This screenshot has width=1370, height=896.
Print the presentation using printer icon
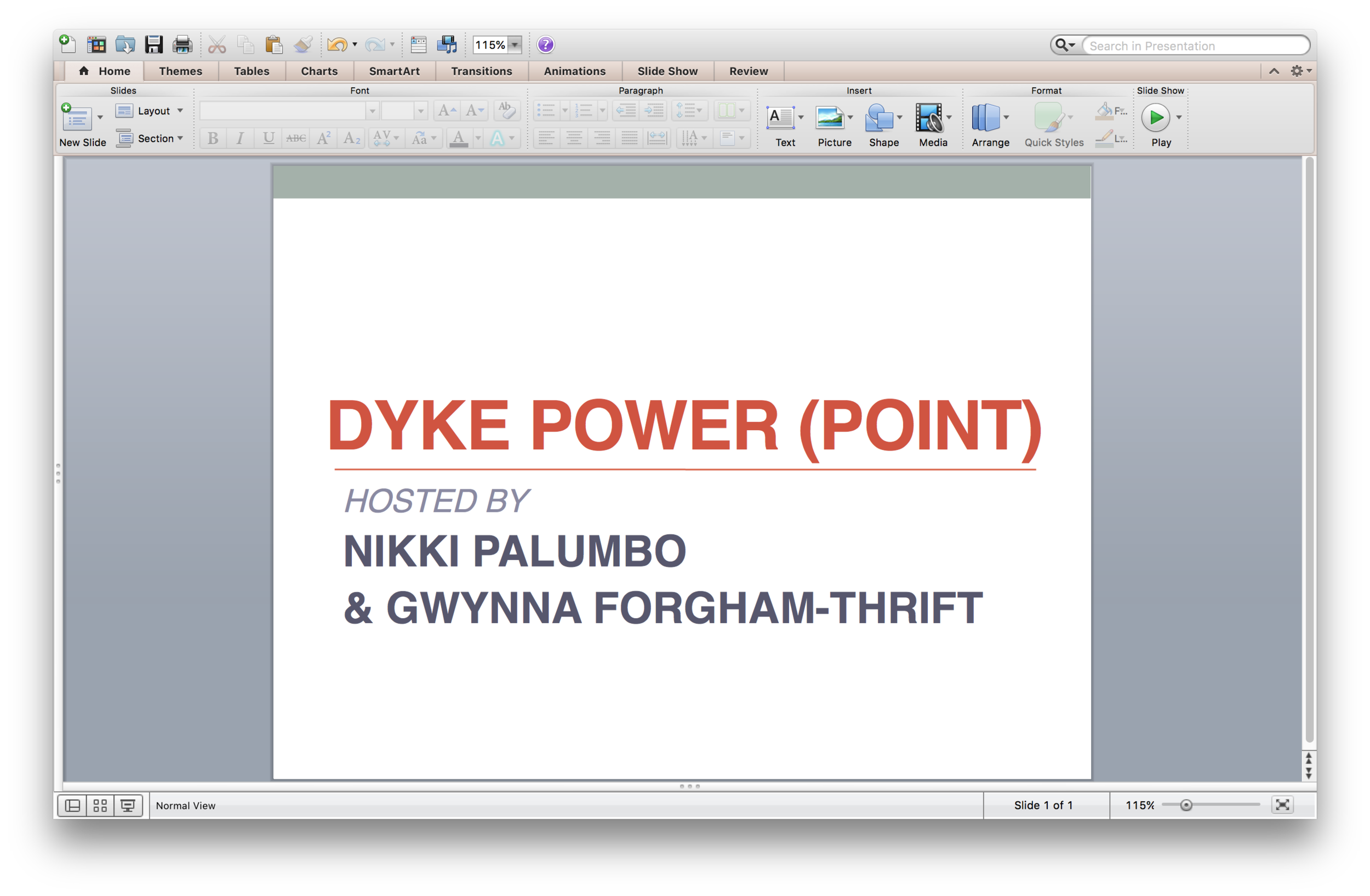tap(182, 44)
